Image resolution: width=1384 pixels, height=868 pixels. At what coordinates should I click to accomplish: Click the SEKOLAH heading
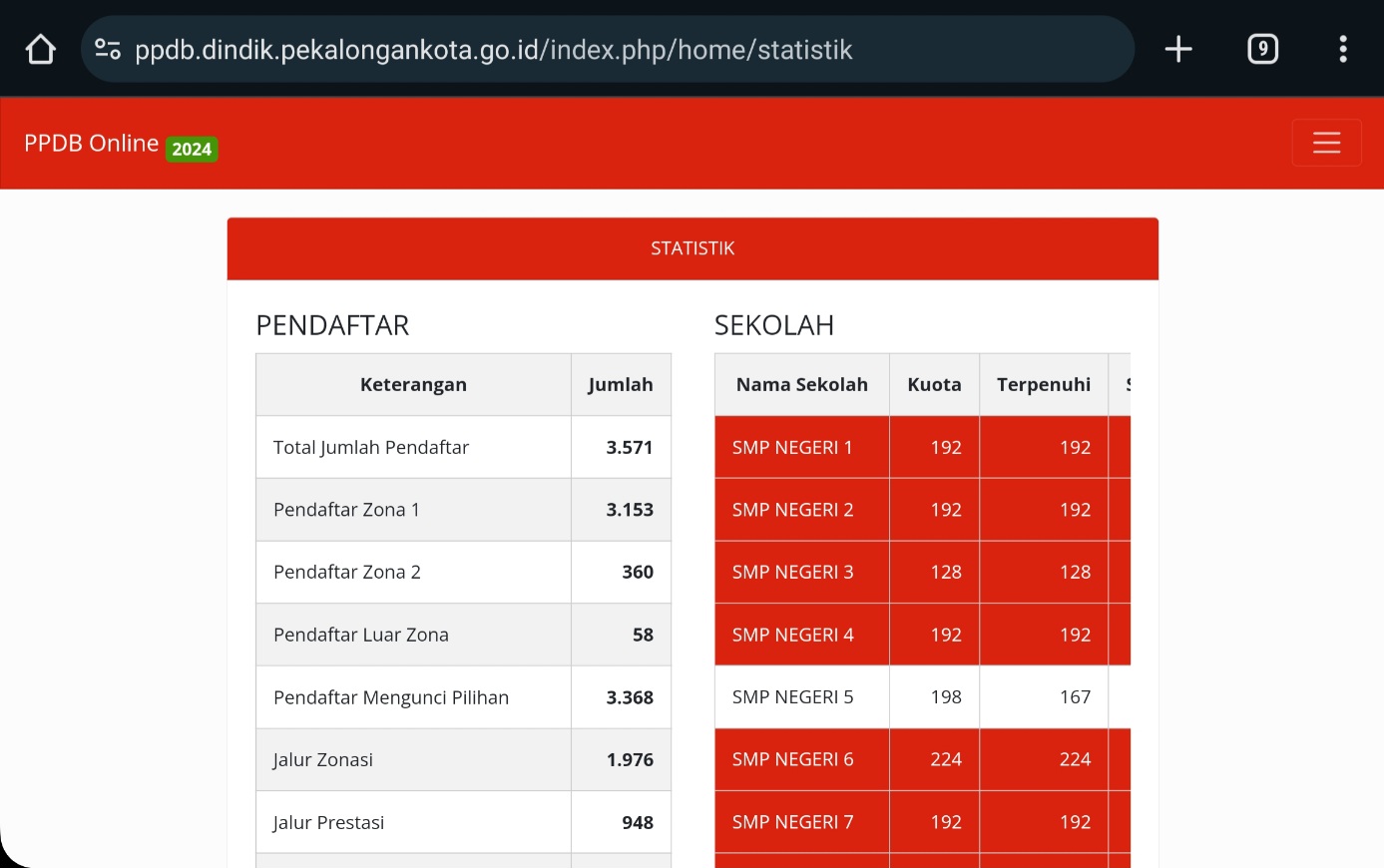[774, 325]
